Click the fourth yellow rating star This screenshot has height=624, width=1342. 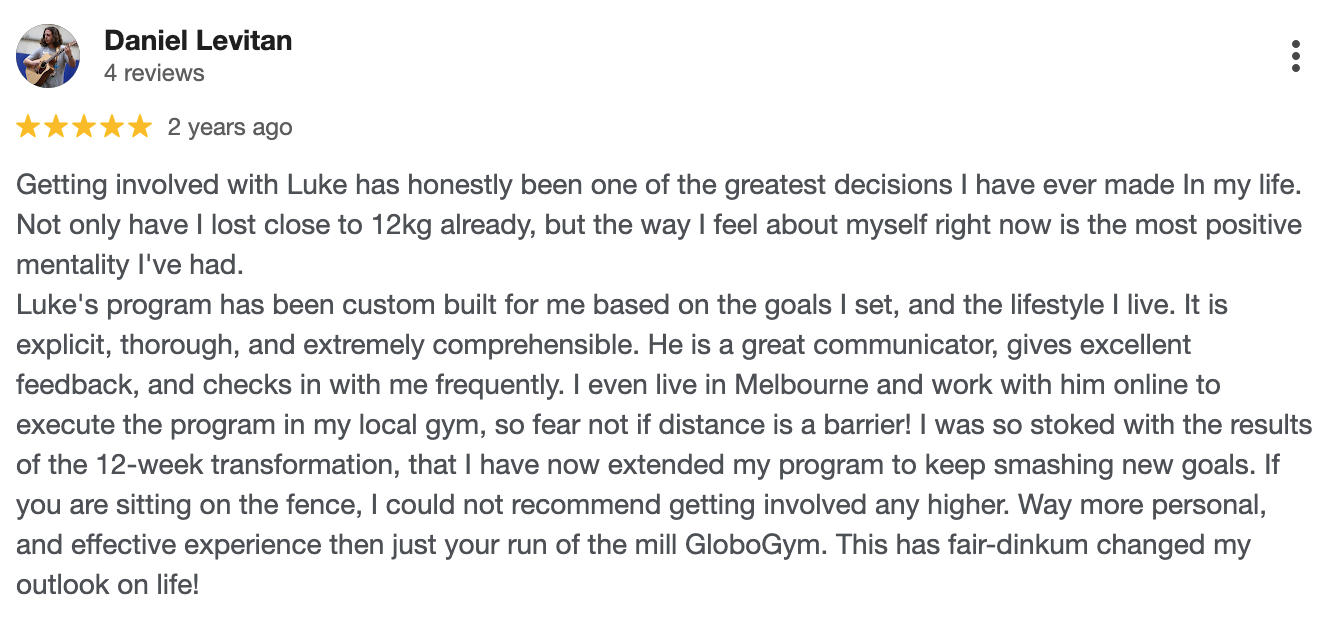click(112, 127)
